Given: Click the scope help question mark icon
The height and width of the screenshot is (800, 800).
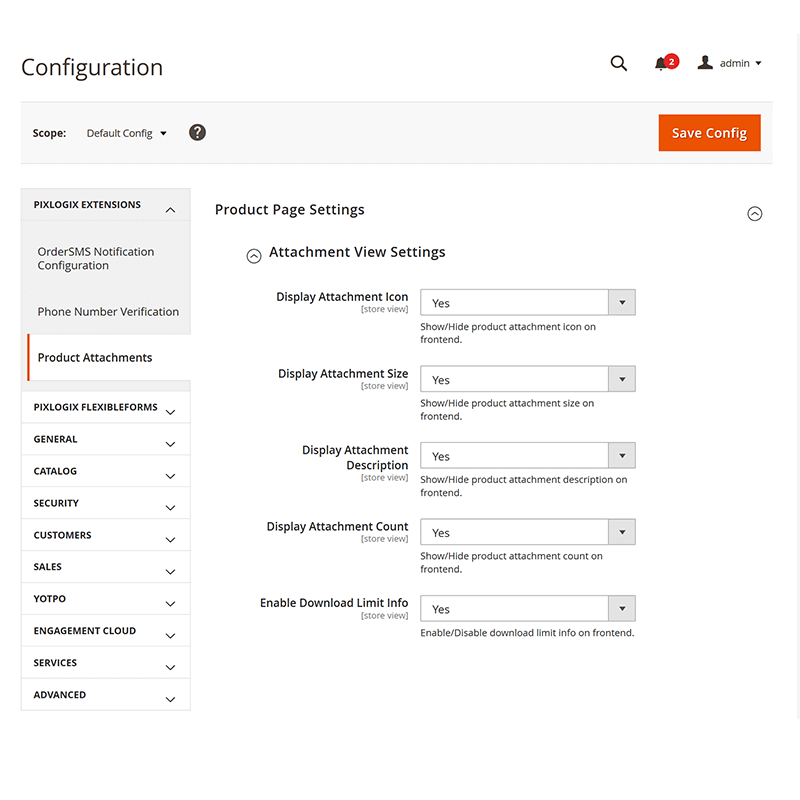Looking at the screenshot, I should (x=197, y=132).
